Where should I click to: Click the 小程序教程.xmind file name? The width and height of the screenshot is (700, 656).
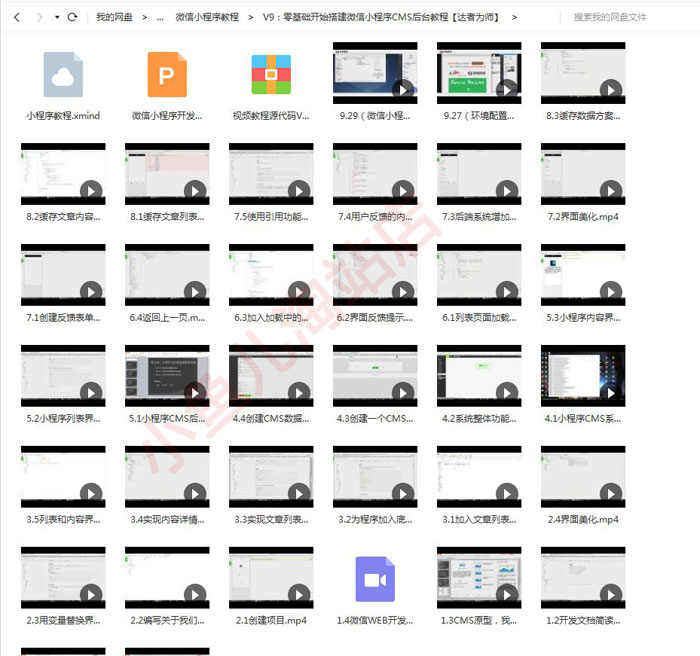click(x=63, y=116)
